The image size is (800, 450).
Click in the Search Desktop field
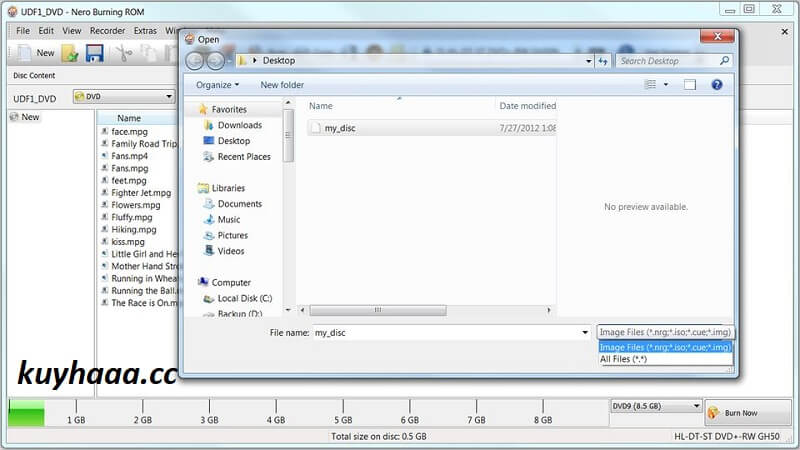667,61
